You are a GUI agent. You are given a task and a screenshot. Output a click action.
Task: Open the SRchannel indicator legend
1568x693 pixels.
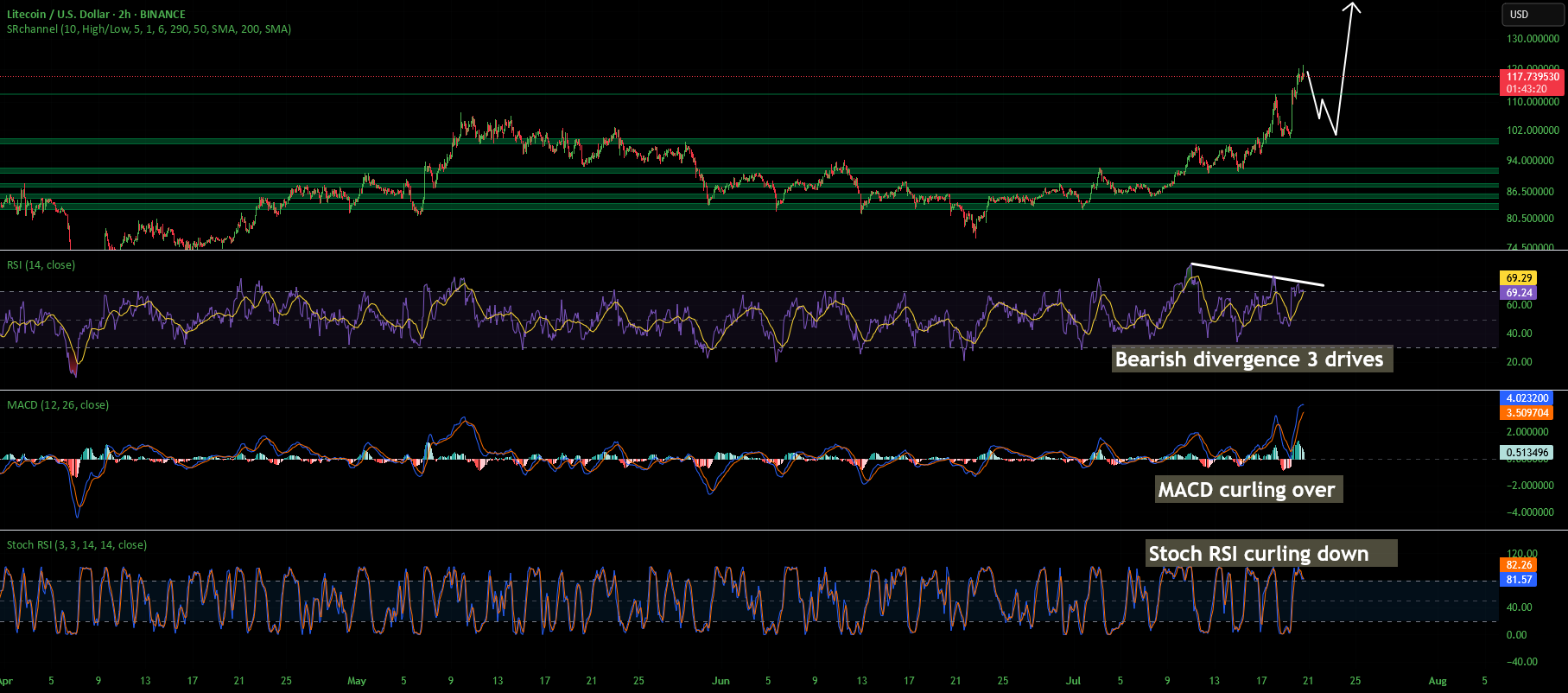pyautogui.click(x=149, y=29)
